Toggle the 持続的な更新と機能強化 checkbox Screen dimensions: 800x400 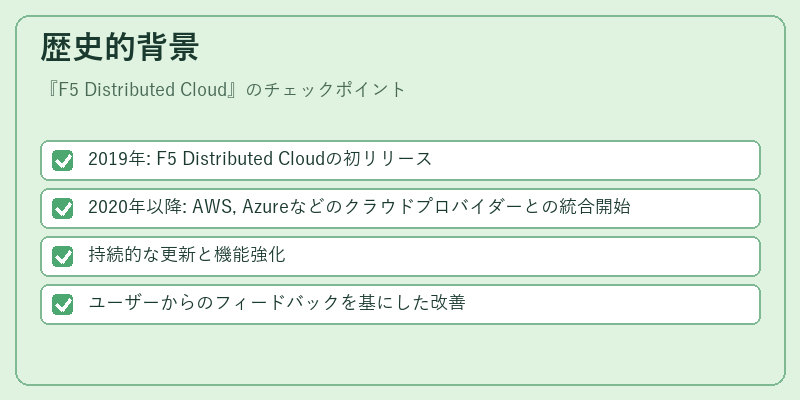[x=63, y=256]
